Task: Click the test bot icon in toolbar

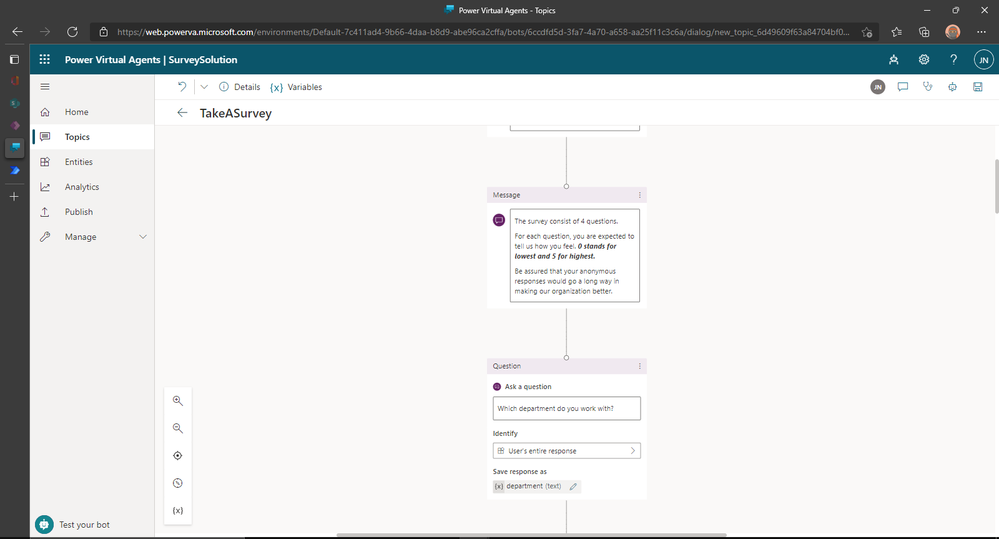Action: pos(952,87)
